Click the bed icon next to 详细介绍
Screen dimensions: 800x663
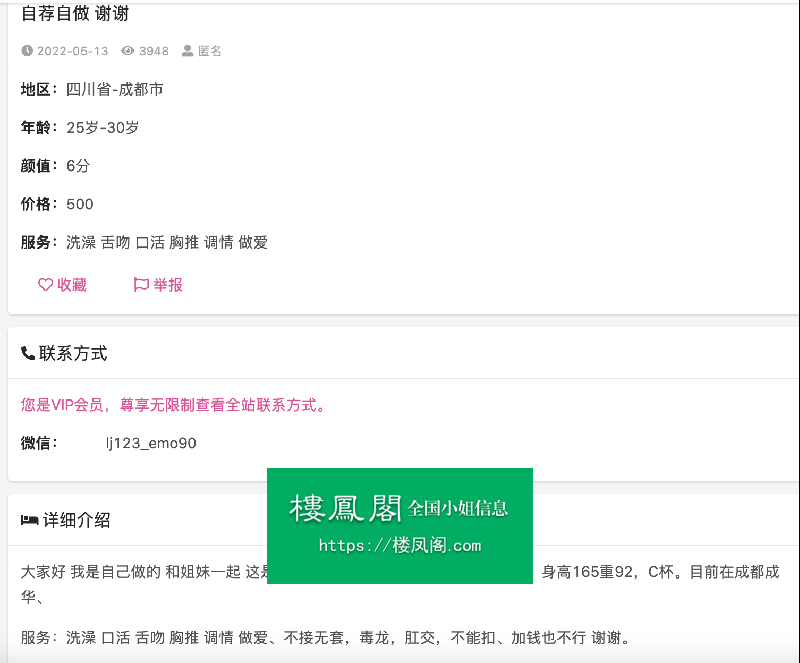pyautogui.click(x=30, y=520)
